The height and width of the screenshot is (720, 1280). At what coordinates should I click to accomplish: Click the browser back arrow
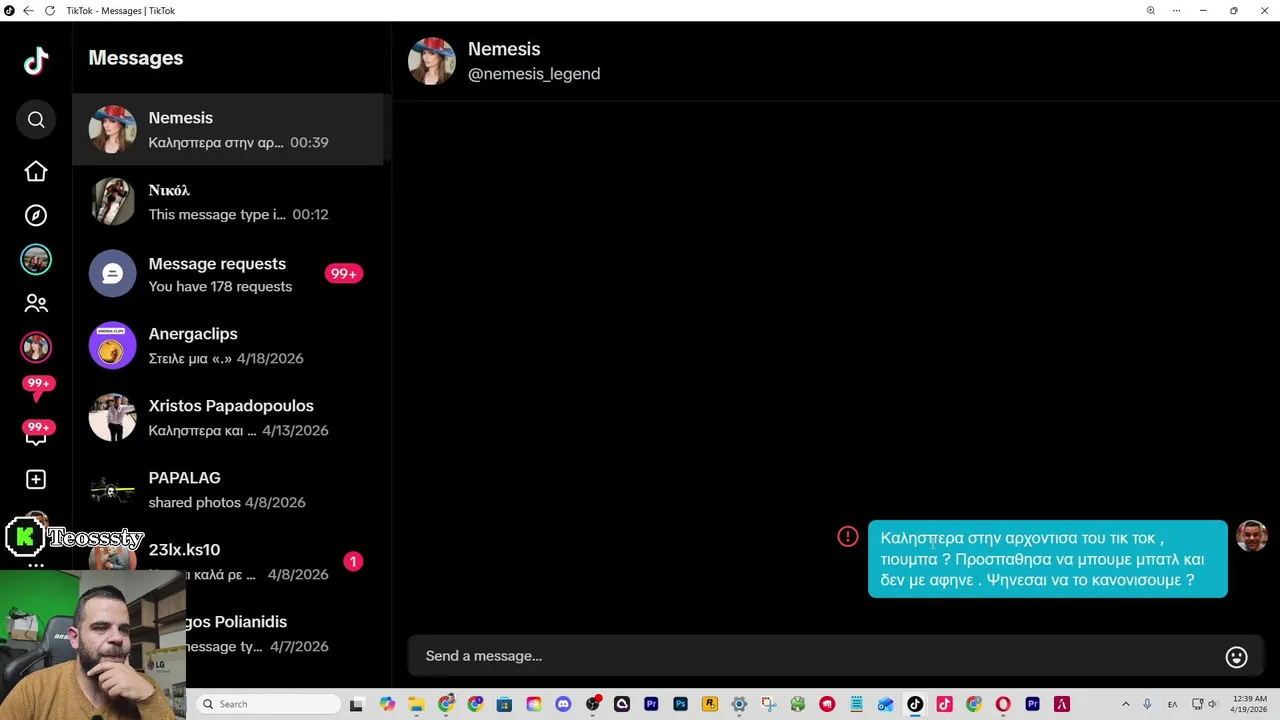coord(28,10)
